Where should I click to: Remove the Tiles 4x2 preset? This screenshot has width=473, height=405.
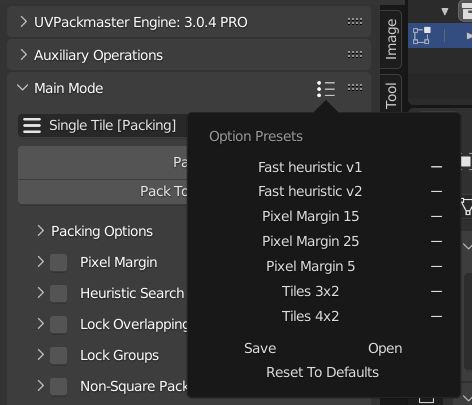click(436, 316)
